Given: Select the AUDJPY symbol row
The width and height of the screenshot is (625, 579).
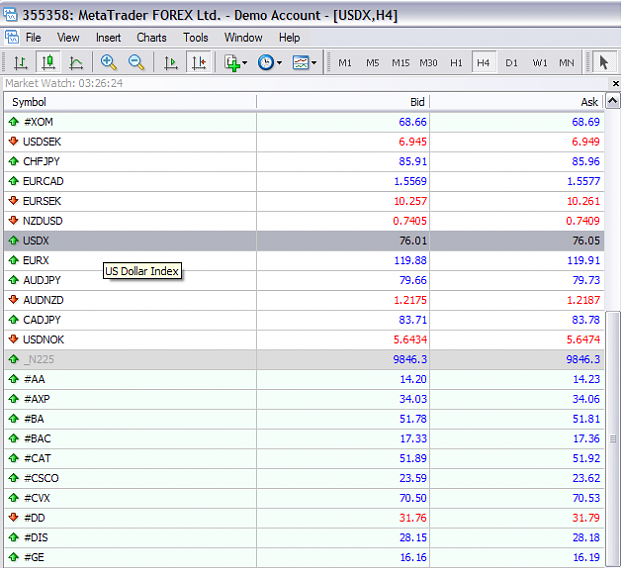Looking at the screenshot, I should [304, 280].
